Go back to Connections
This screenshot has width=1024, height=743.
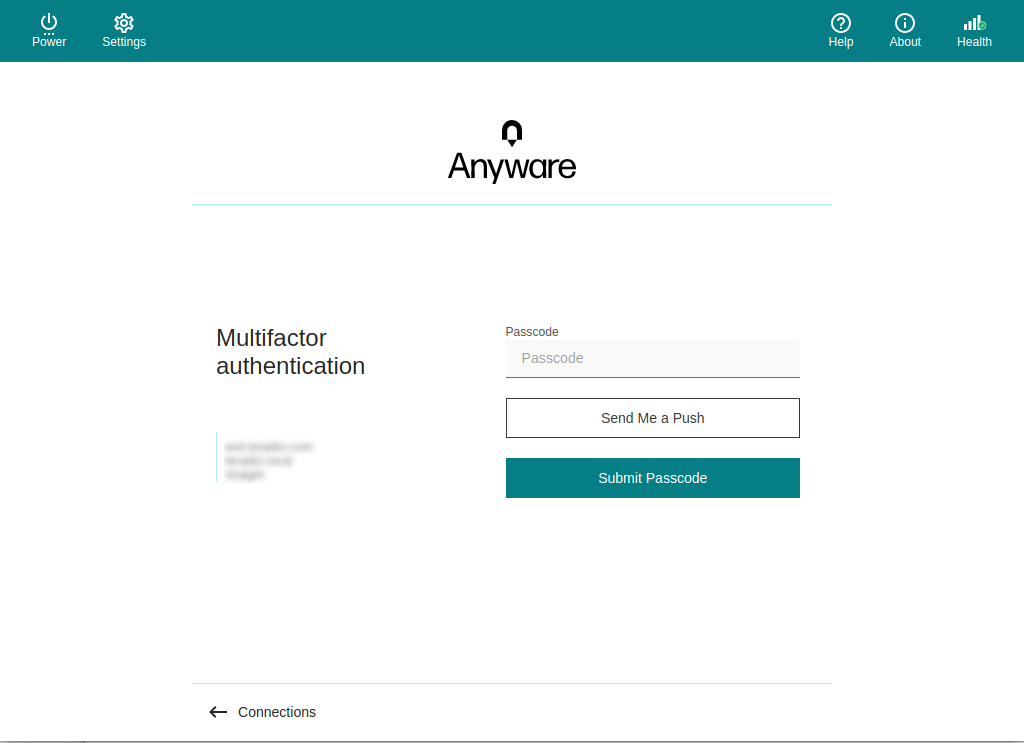coord(263,712)
